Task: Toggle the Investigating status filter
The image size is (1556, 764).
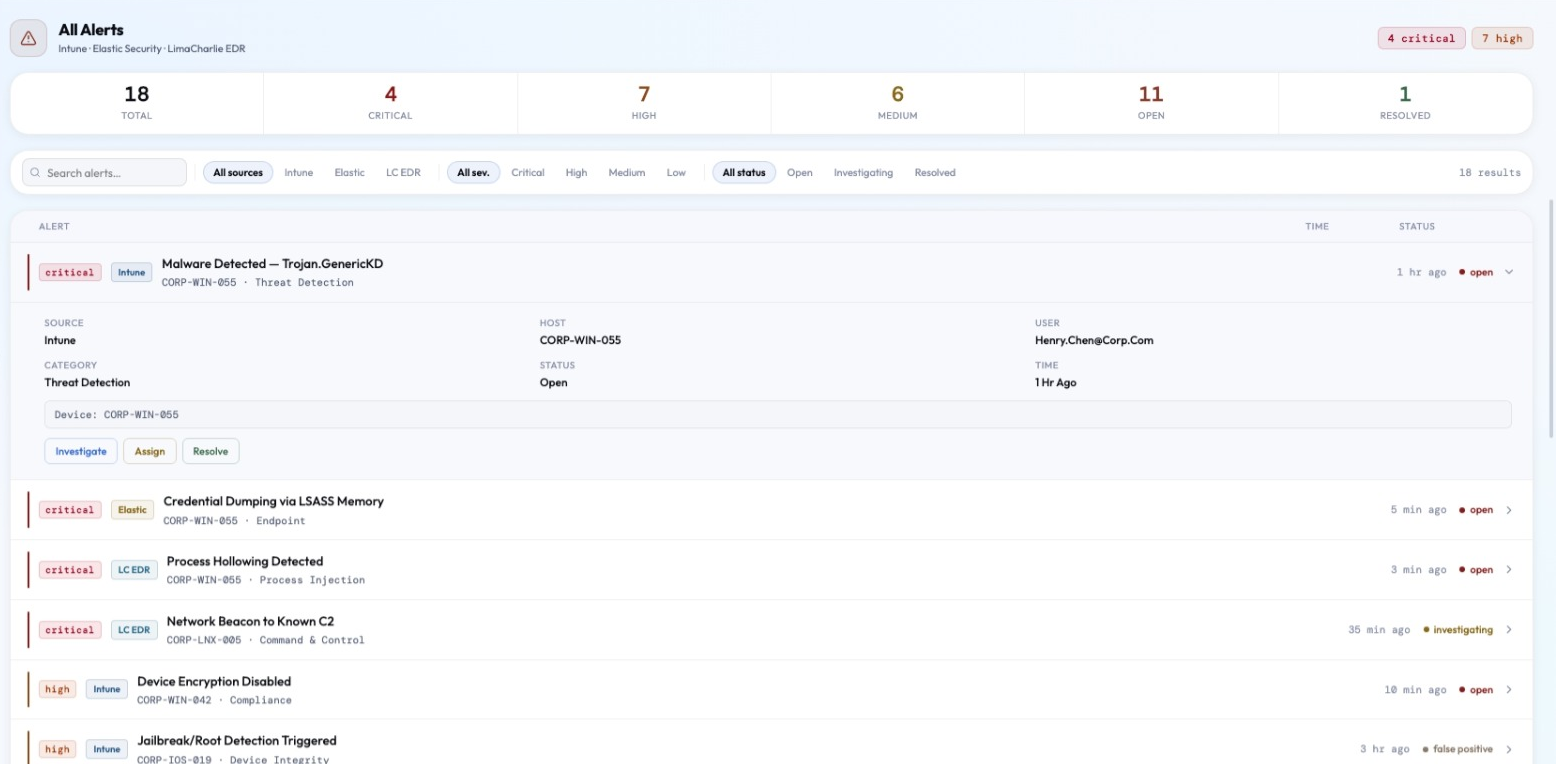Action: (x=863, y=173)
